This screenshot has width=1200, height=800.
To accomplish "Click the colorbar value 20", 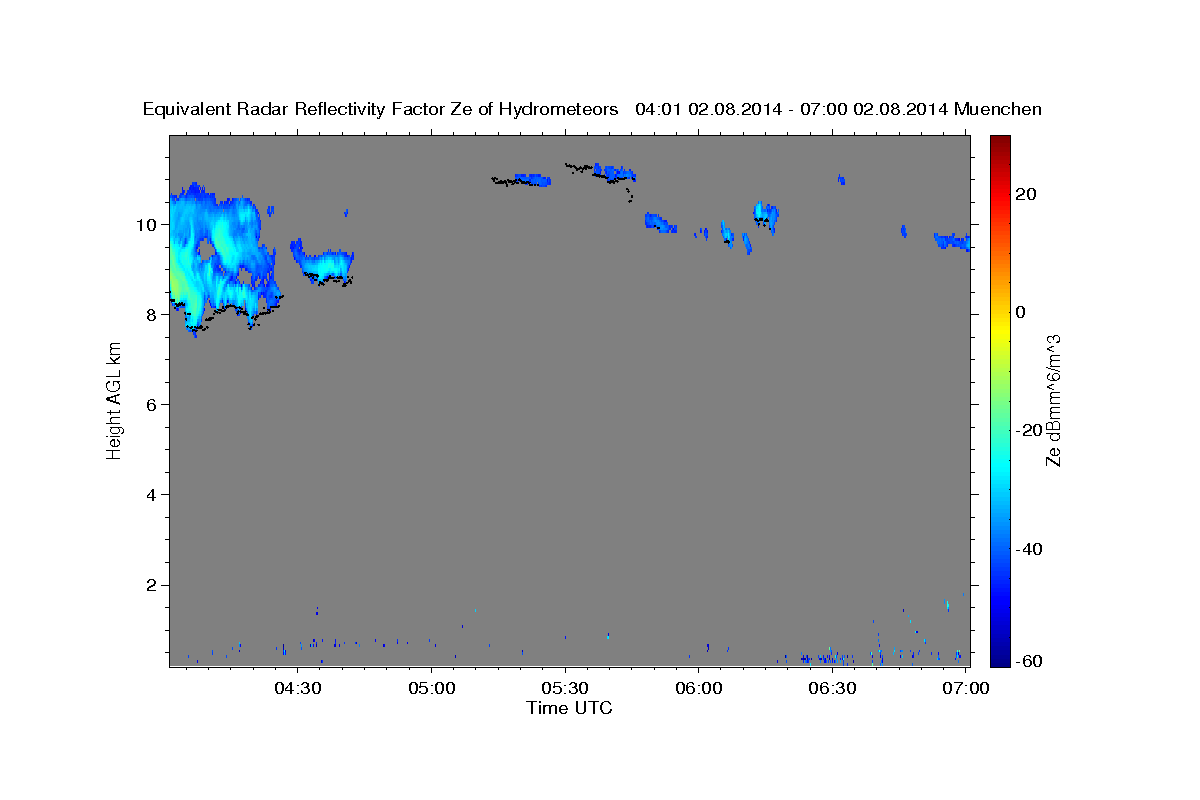I will [1025, 194].
